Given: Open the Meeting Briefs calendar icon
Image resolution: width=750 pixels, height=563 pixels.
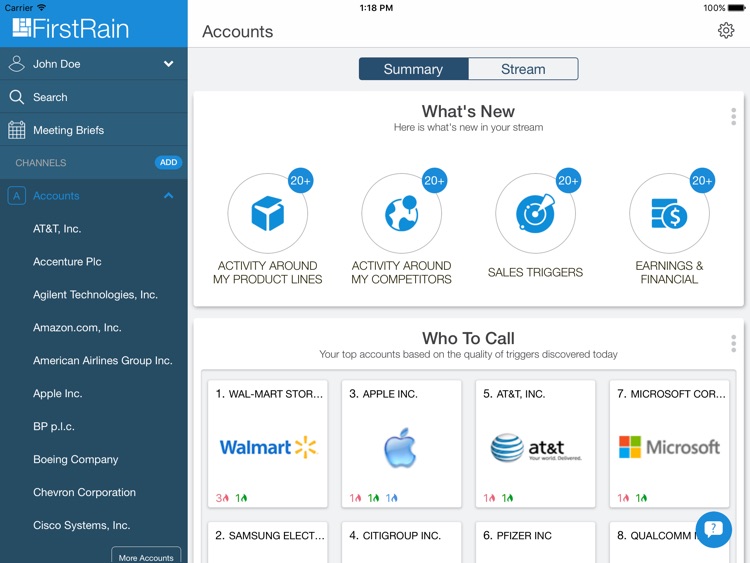Looking at the screenshot, I should pyautogui.click(x=16, y=130).
